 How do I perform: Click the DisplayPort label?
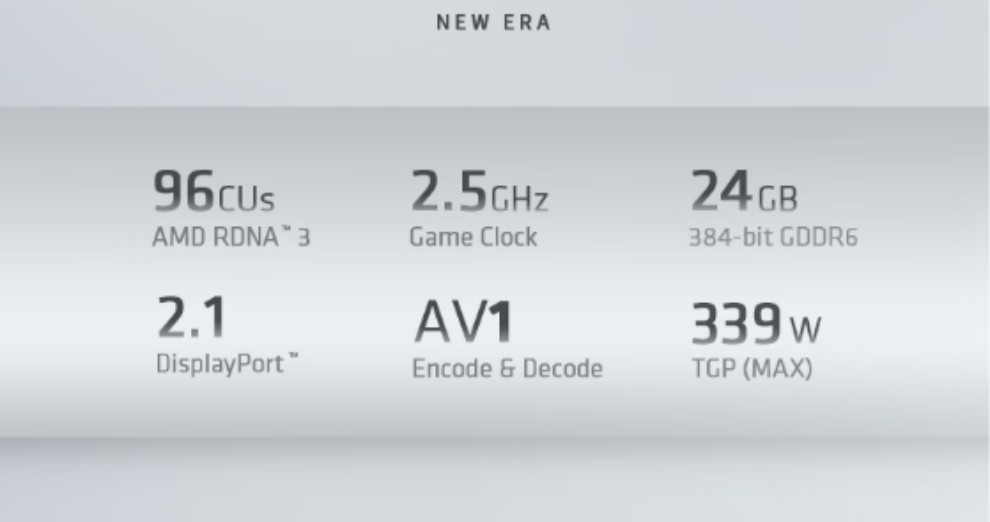pyautogui.click(x=219, y=364)
